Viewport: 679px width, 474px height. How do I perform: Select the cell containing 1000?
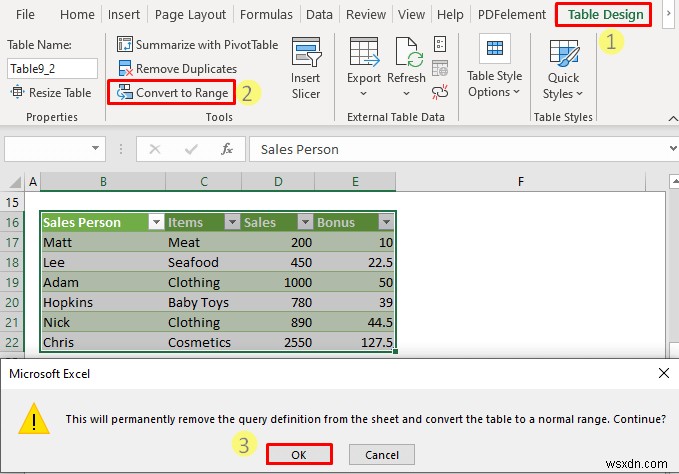coord(278,282)
